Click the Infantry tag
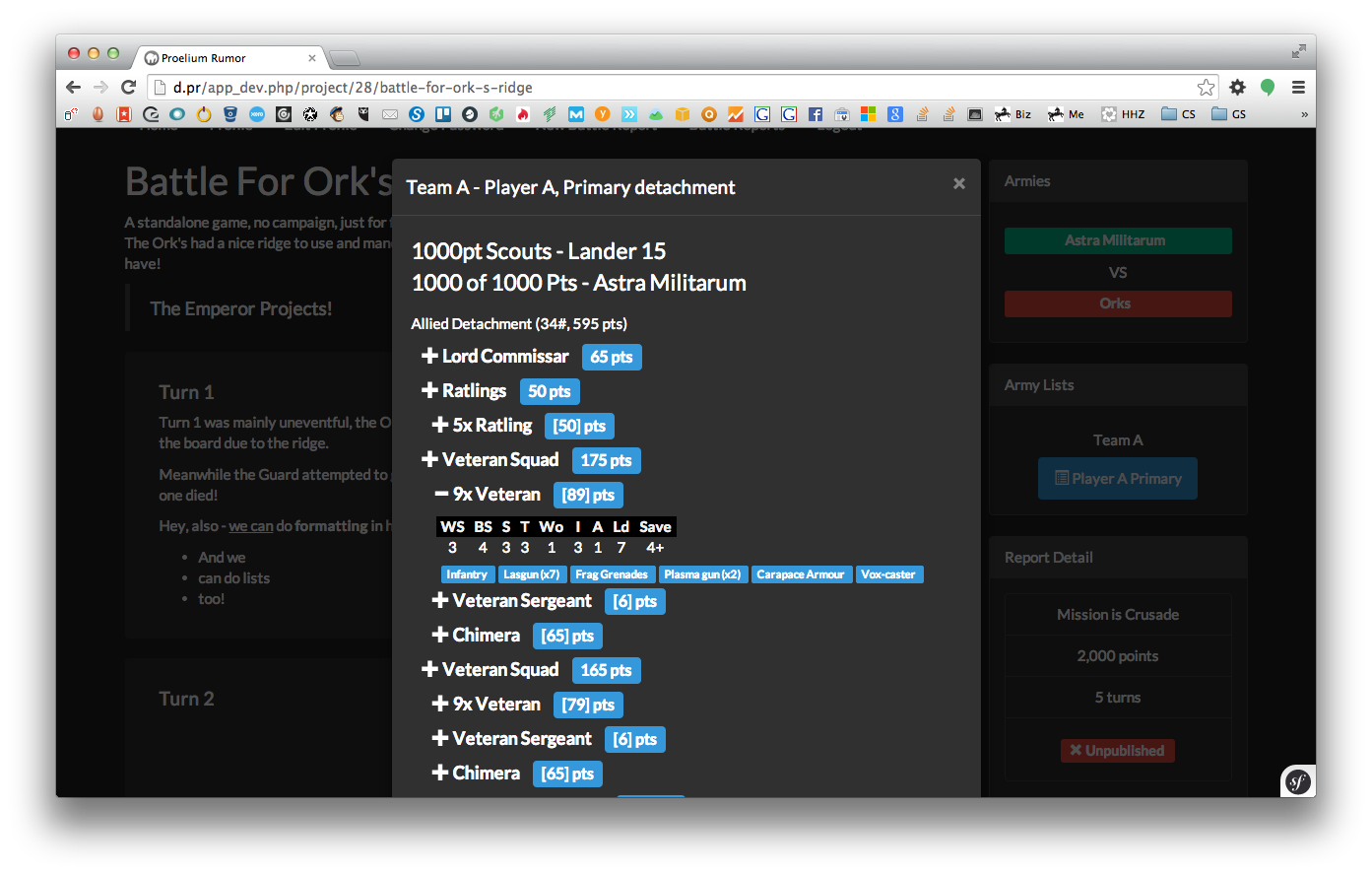 tap(467, 574)
